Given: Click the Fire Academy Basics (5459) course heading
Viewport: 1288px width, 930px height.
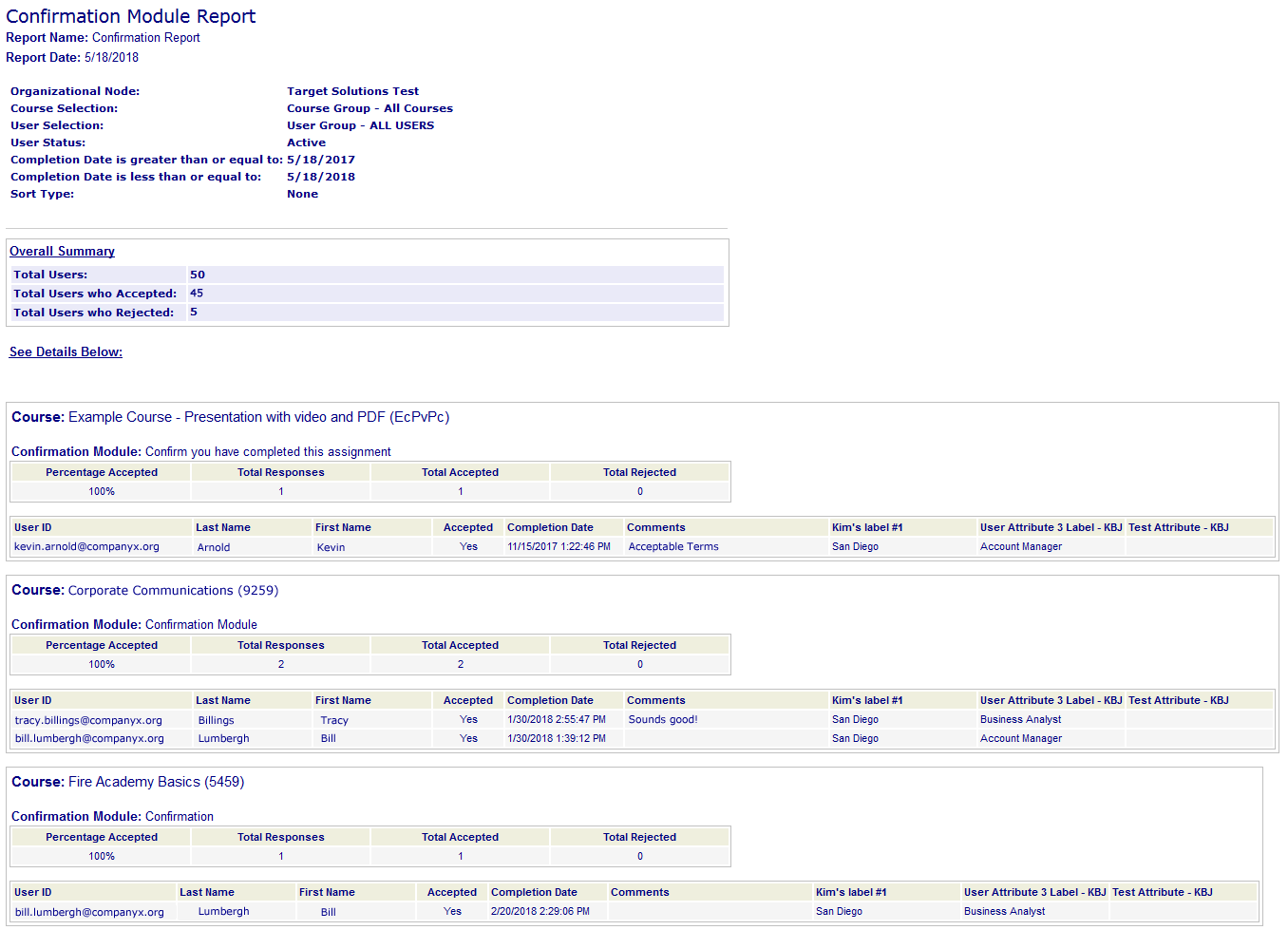Looking at the screenshot, I should pos(156,783).
